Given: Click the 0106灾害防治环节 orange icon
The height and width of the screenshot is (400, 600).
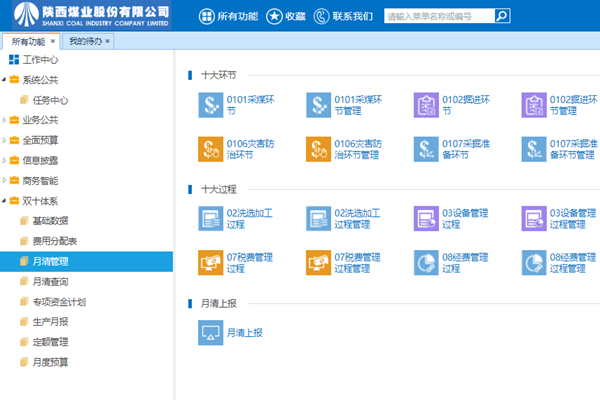Looking at the screenshot, I should coord(211,149).
